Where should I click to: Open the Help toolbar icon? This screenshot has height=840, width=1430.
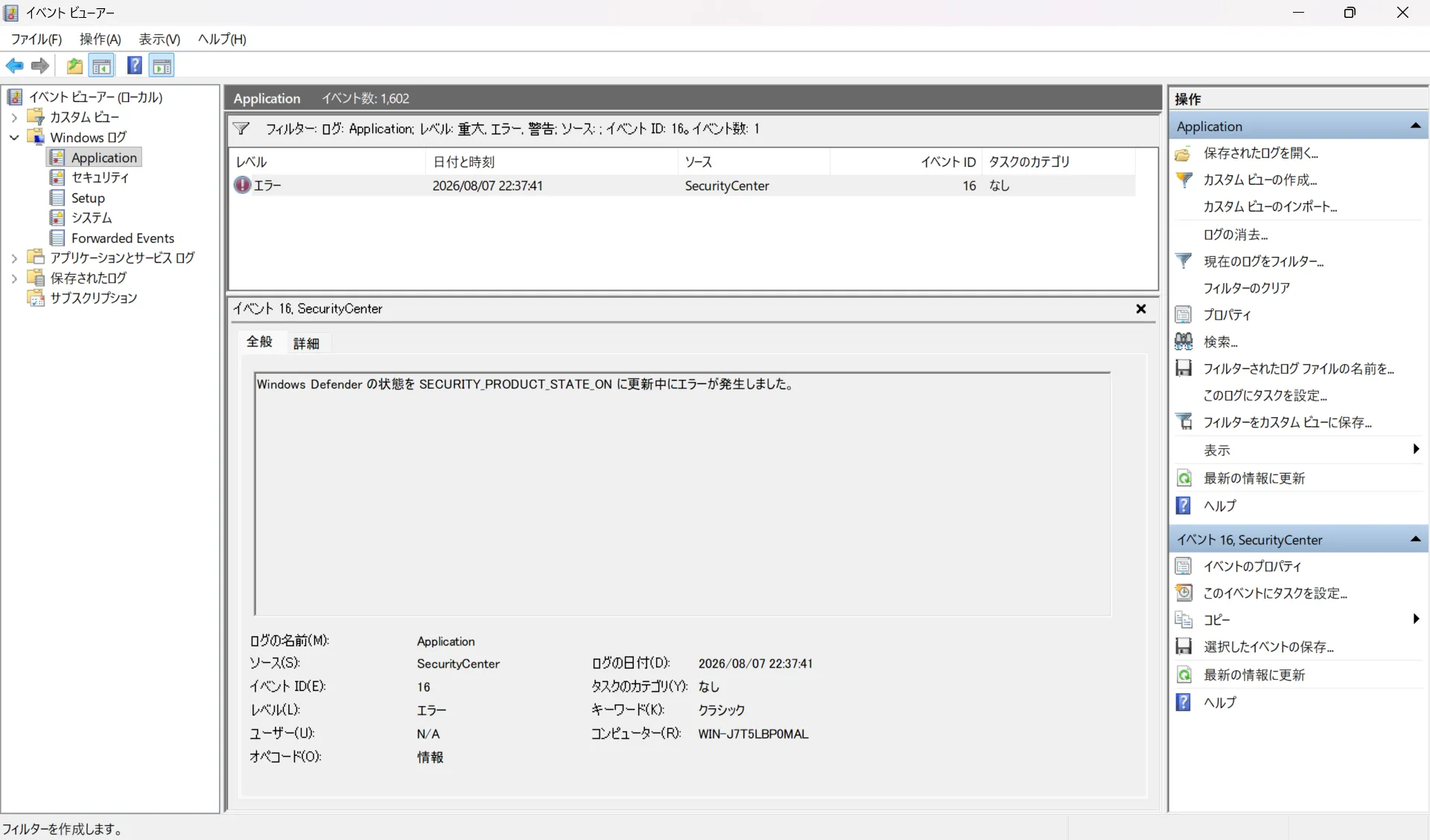[134, 66]
